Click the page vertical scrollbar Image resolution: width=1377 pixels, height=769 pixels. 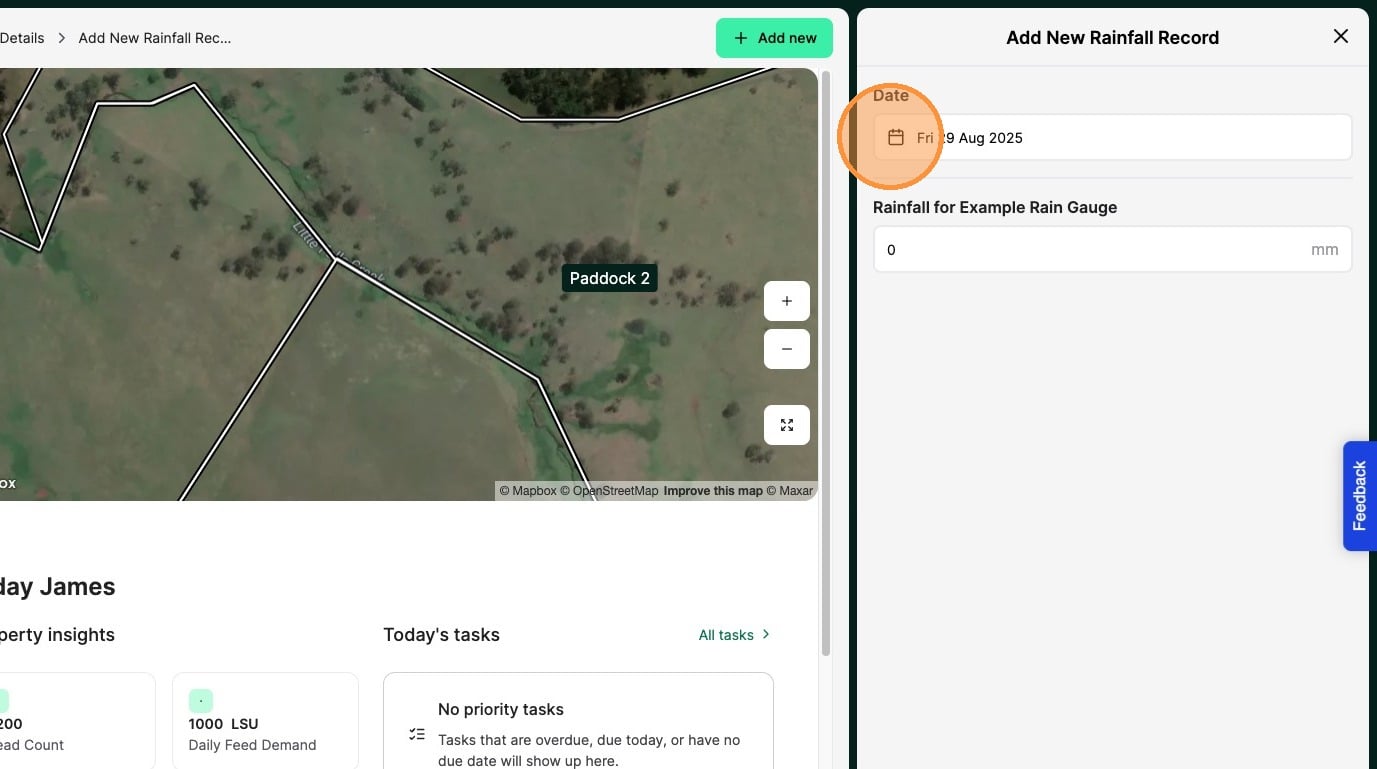826,362
